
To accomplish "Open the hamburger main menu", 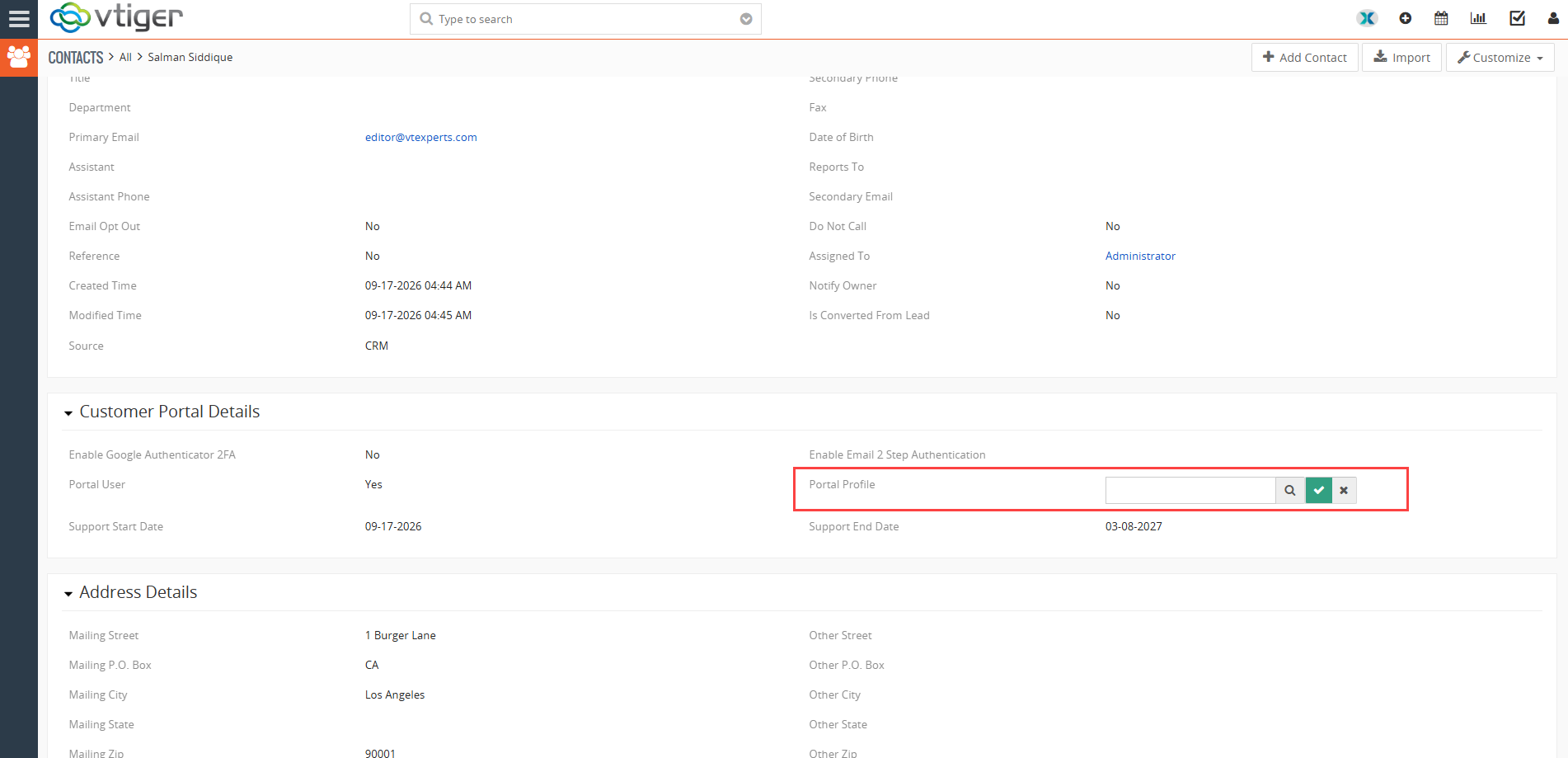I will point(18,19).
